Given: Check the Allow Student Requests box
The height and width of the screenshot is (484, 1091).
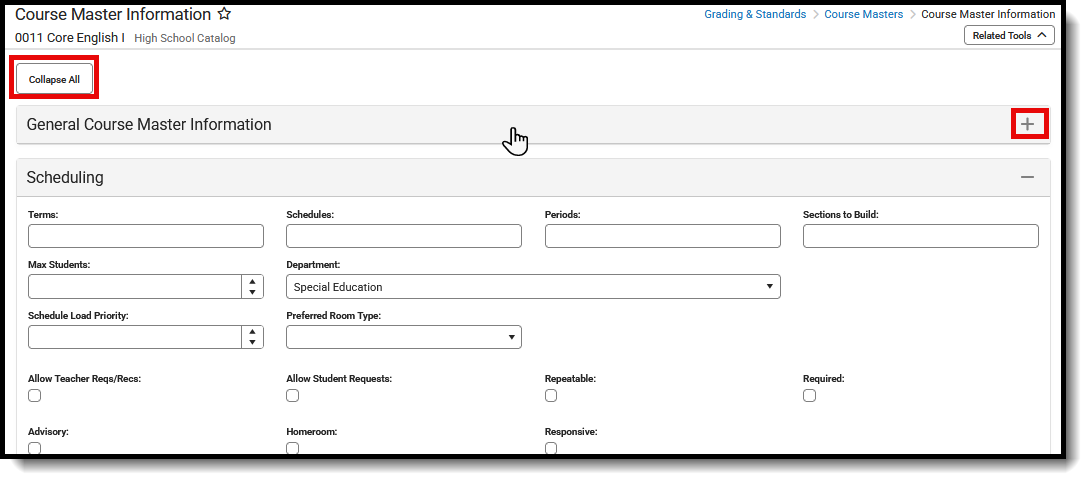Looking at the screenshot, I should [293, 396].
